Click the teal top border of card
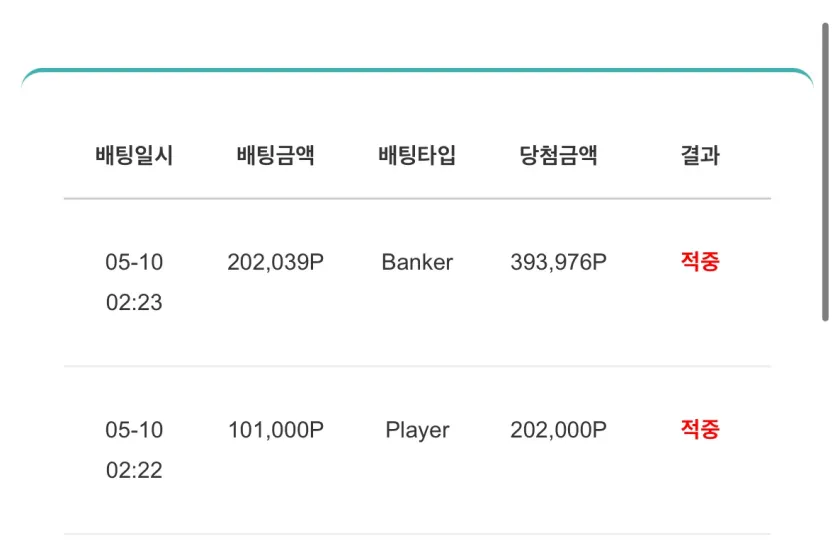835x555 pixels. tap(417, 70)
